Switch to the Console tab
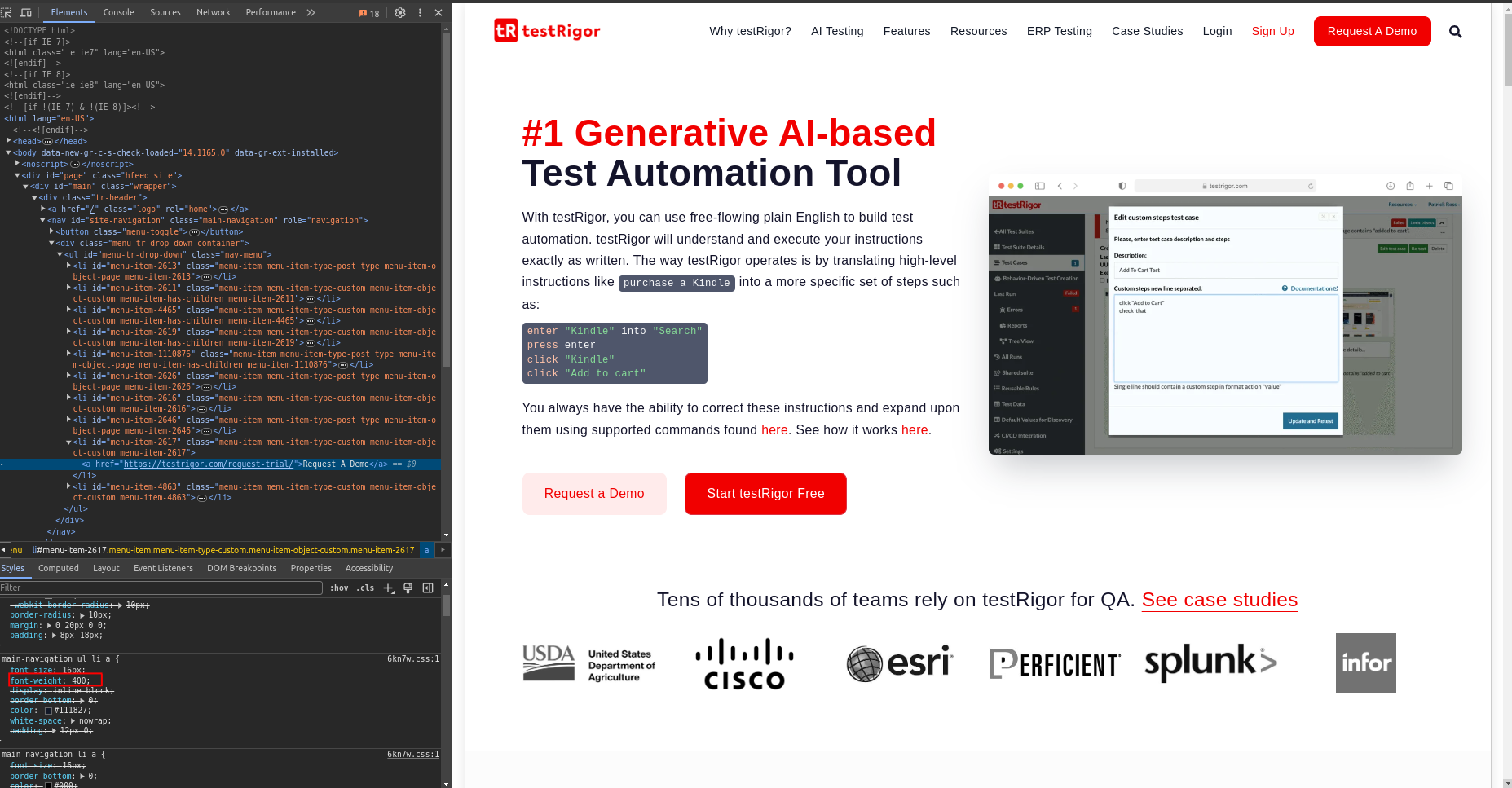The image size is (1512, 788). point(118,12)
